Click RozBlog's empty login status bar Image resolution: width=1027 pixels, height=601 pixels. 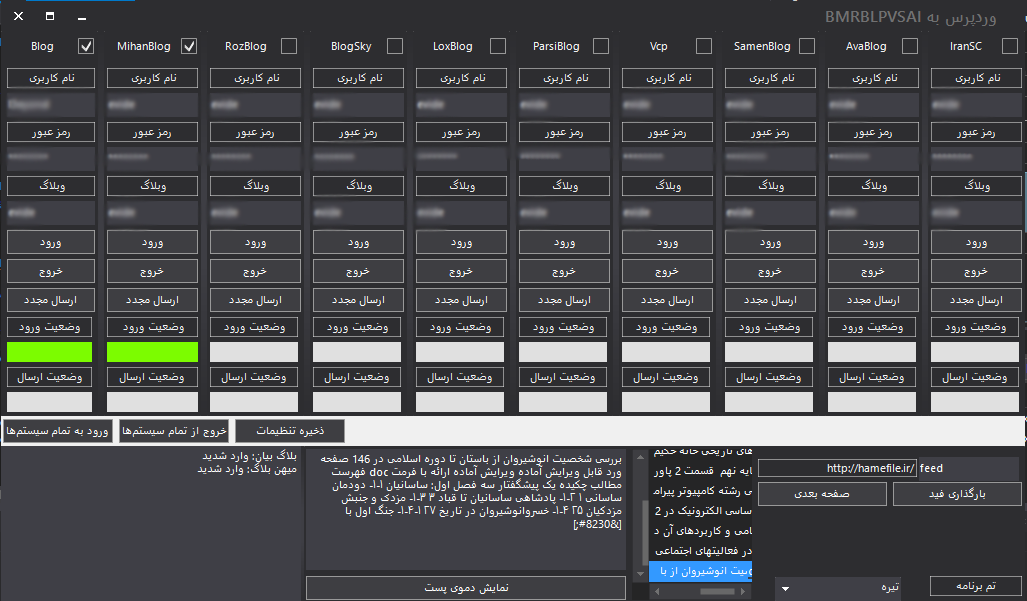(254, 352)
